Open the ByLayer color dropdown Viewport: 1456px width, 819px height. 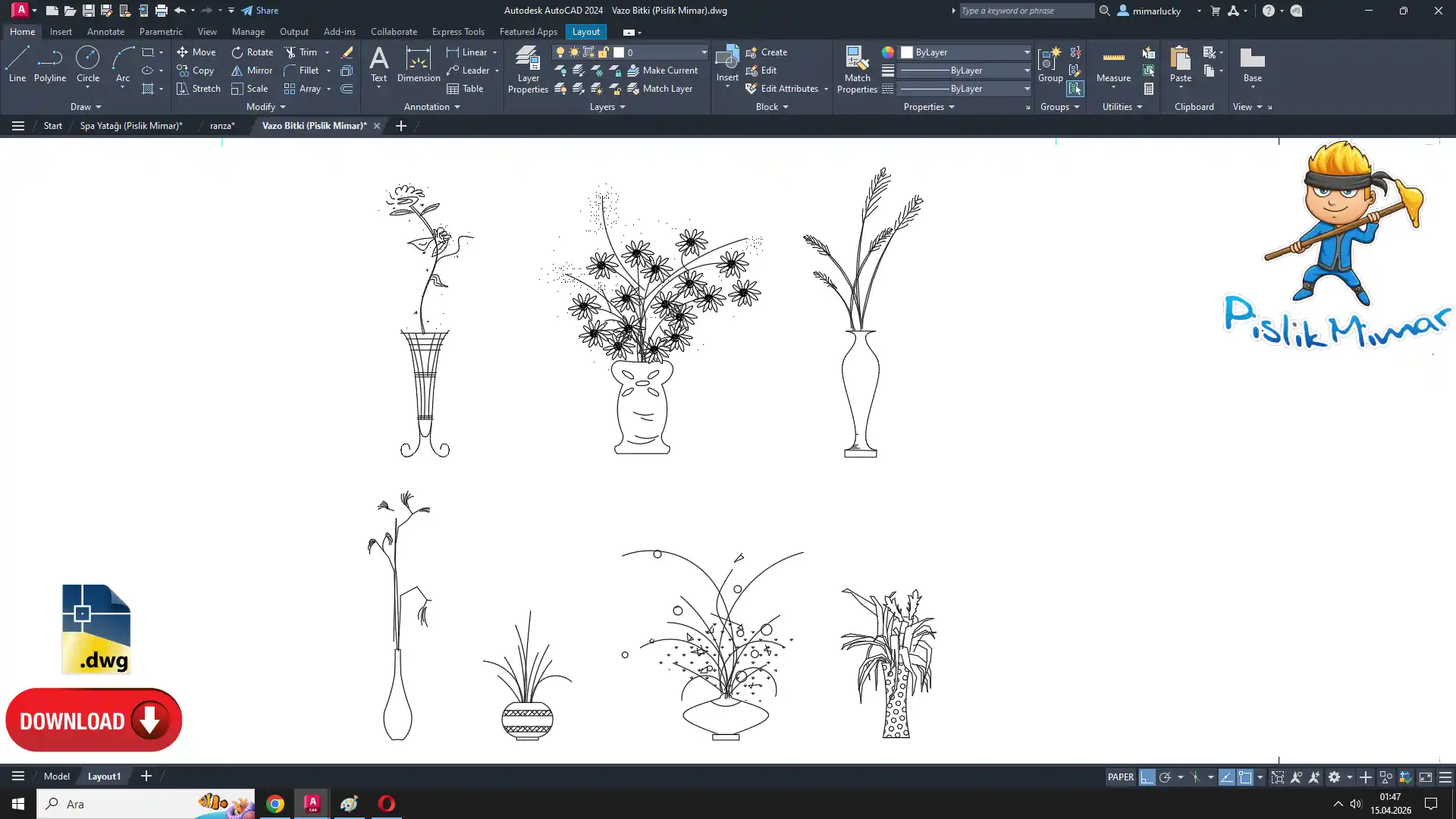1027,52
